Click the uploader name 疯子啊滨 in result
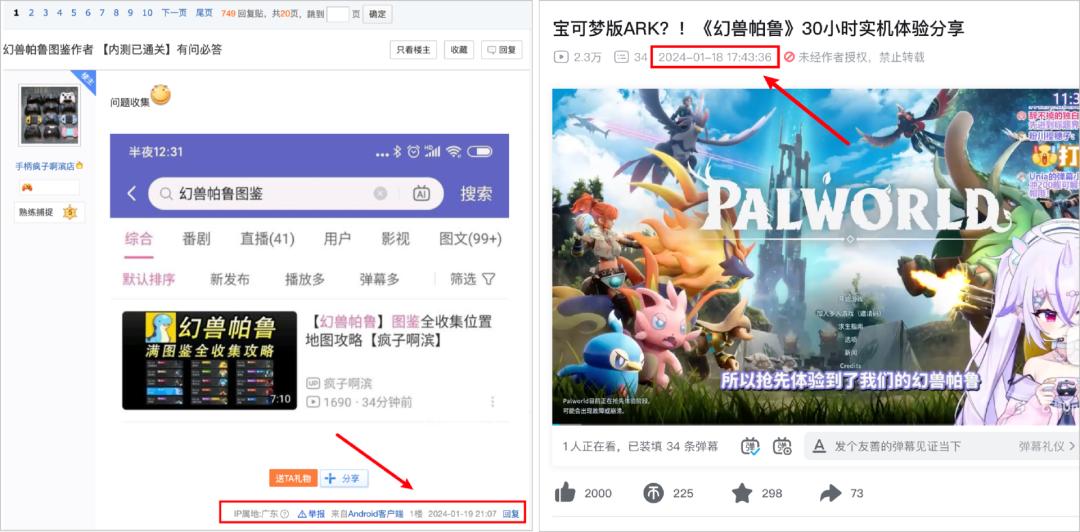The image size is (1080, 532). point(348,384)
